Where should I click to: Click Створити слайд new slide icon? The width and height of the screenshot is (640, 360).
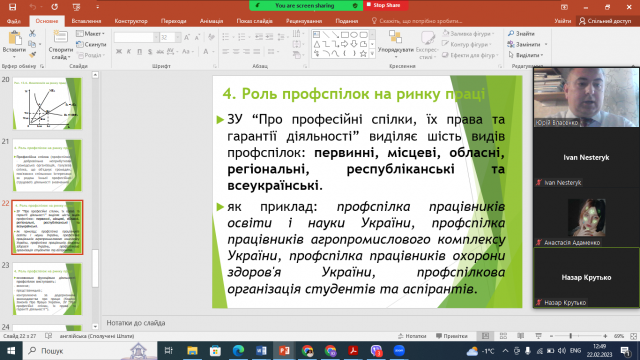60,37
